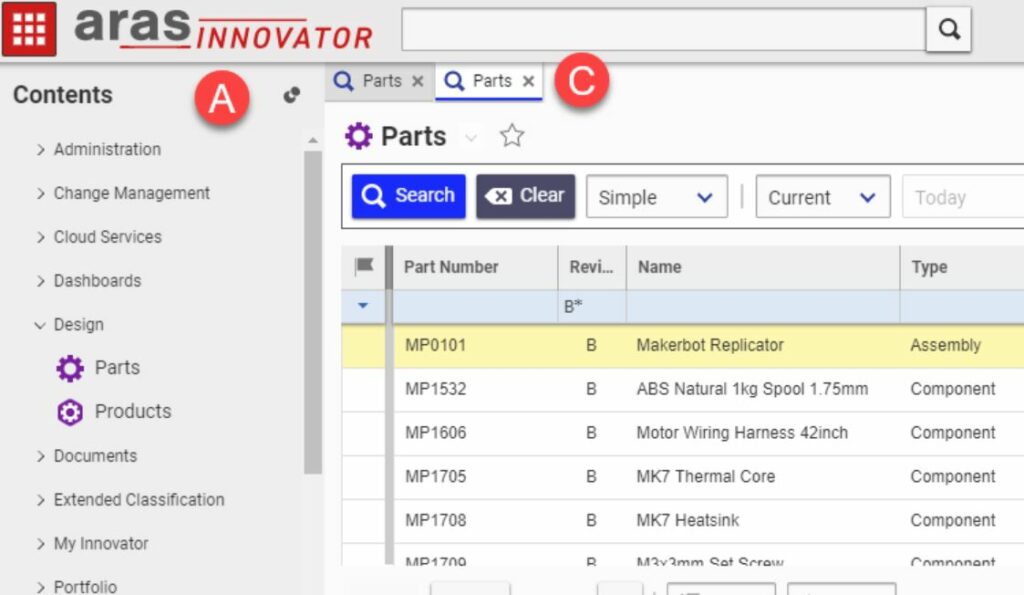This screenshot has height=595, width=1024.
Task: Select row MP1705
Action: click(x=682, y=477)
